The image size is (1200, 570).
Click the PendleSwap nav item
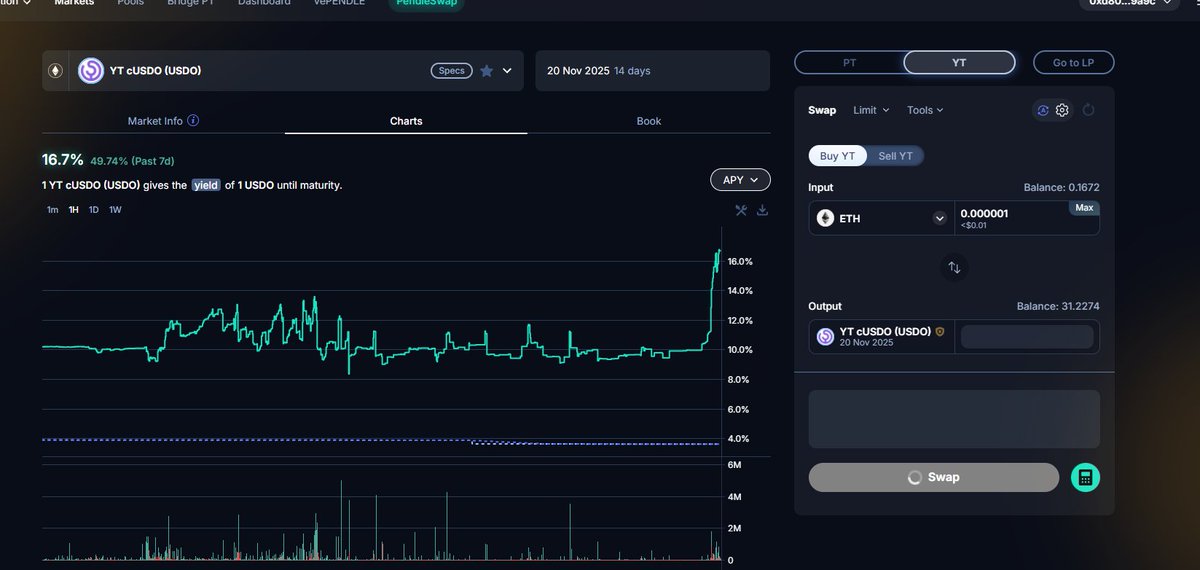coord(426,3)
